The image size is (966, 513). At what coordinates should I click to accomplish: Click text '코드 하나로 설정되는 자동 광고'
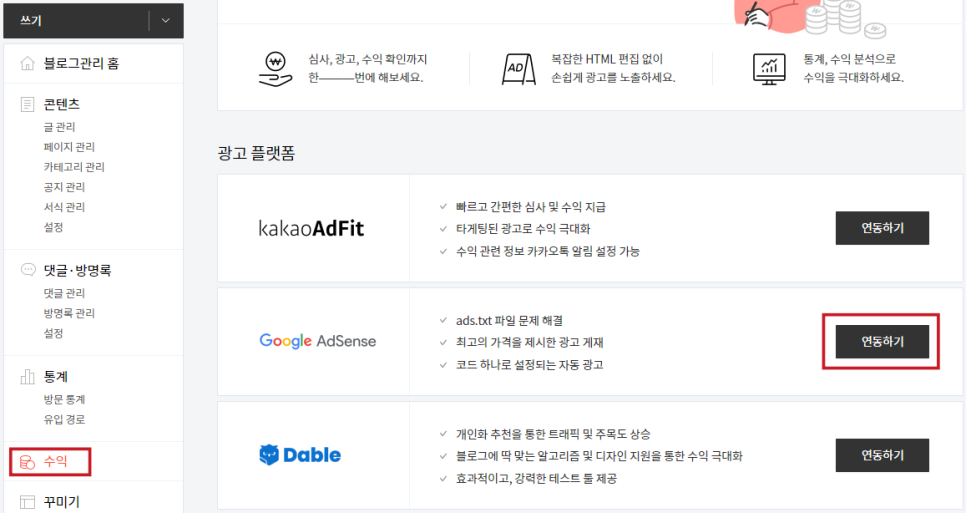(529, 365)
